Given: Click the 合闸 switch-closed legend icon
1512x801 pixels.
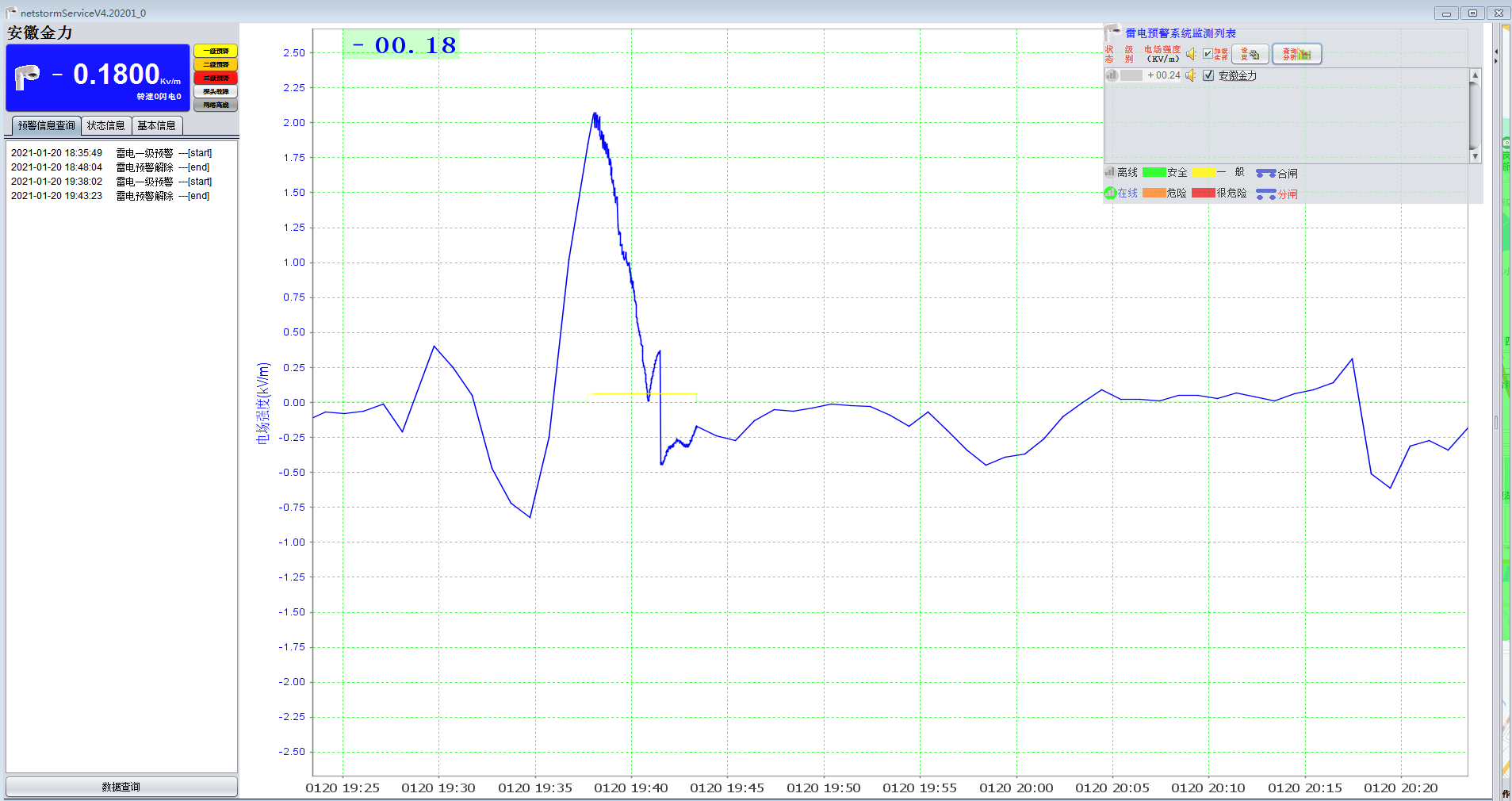Looking at the screenshot, I should 1266,173.
